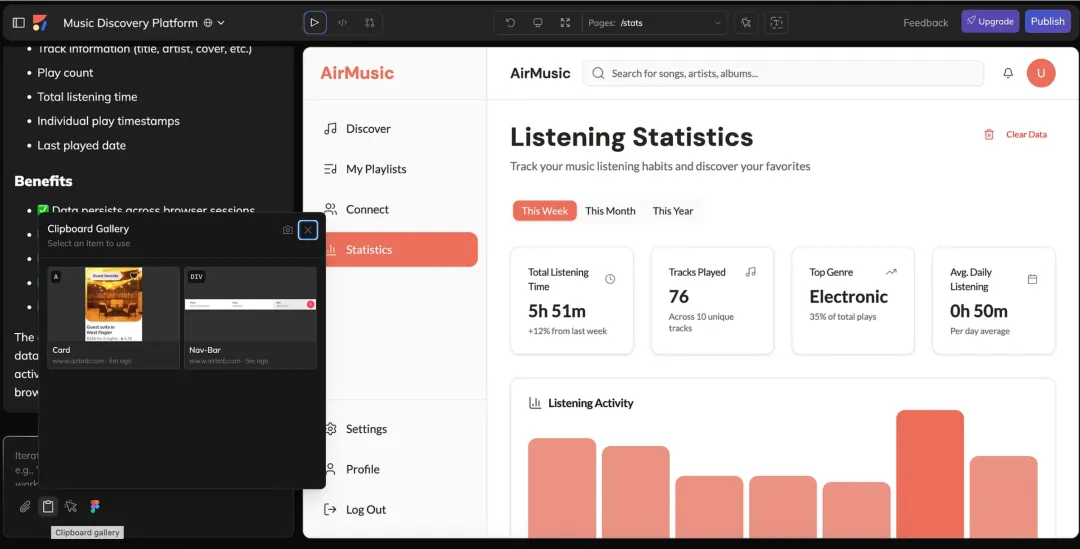Select the Card clipboard item thumbnail
The width and height of the screenshot is (1080, 549).
[114, 304]
